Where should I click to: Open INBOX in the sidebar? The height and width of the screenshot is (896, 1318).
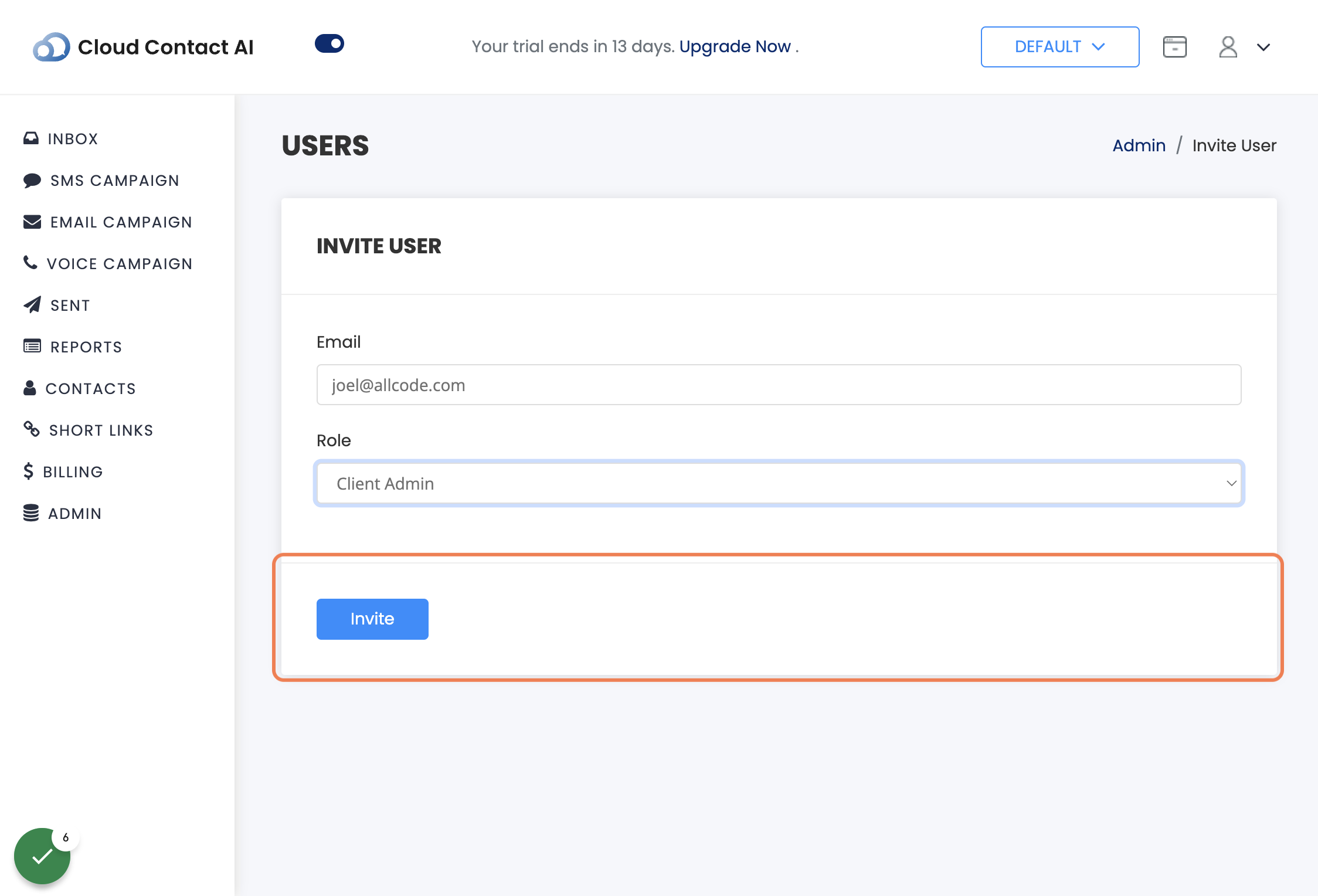(73, 139)
